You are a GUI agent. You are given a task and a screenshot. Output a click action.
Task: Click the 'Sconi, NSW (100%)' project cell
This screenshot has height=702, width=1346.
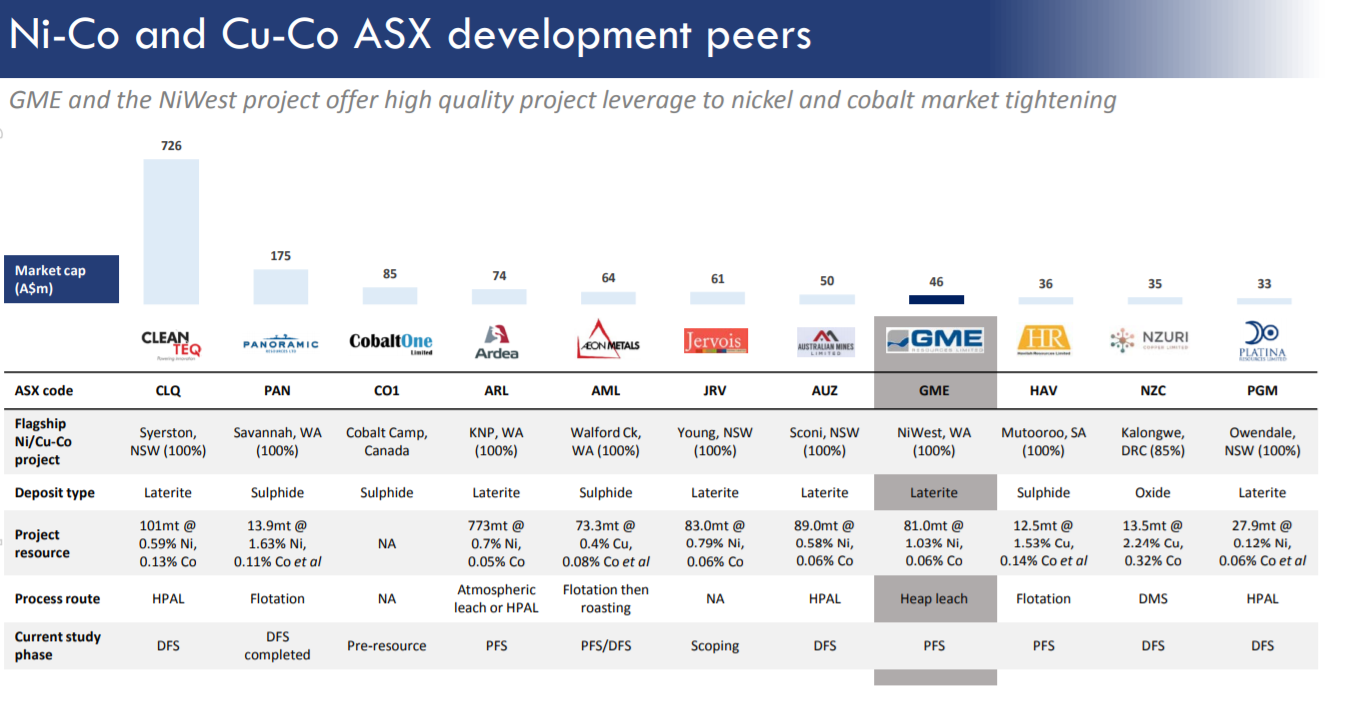pos(824,442)
